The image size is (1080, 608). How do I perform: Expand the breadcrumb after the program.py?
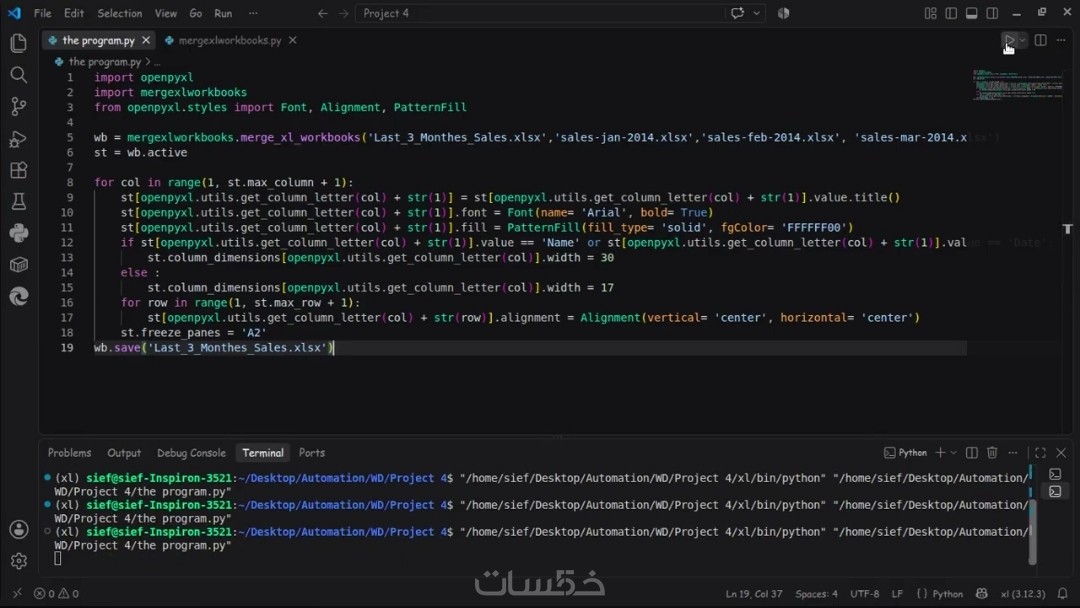pos(157,62)
